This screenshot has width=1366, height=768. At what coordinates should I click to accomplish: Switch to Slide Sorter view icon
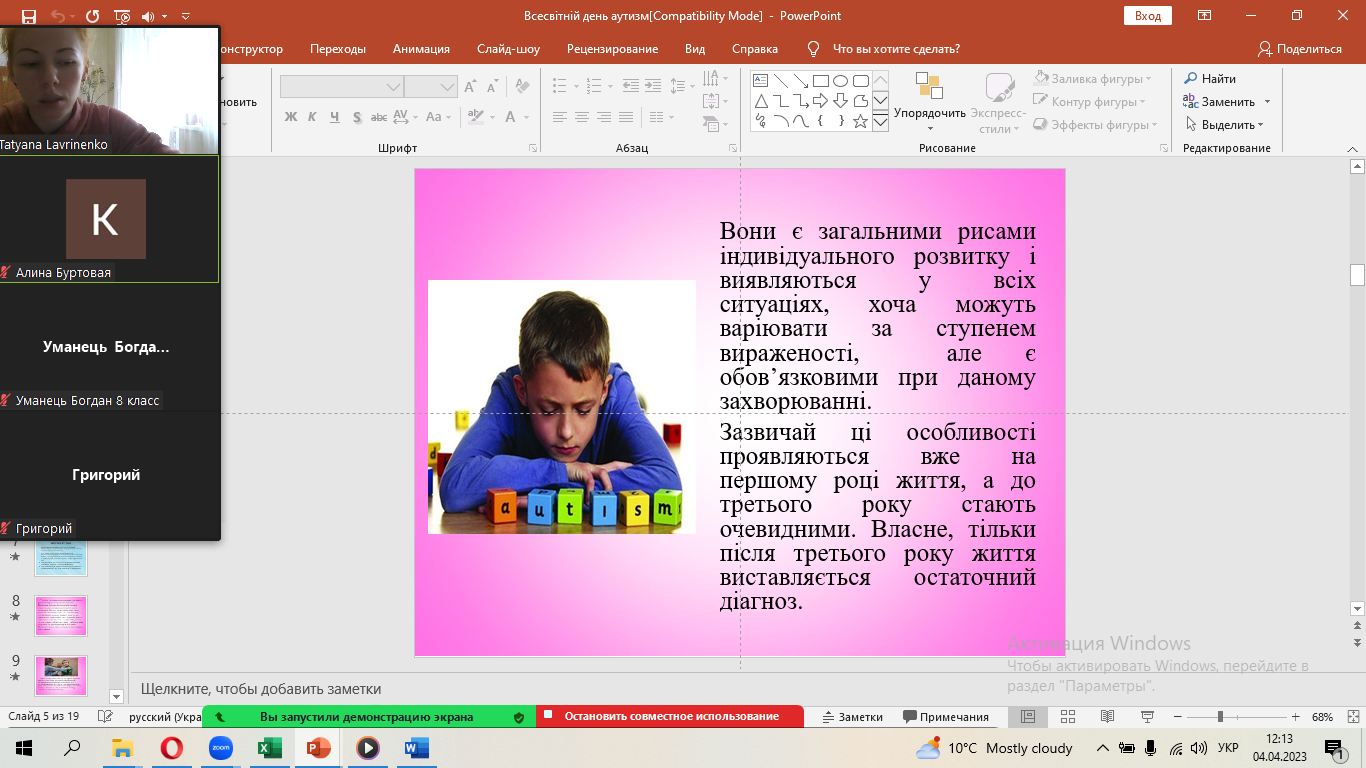pyautogui.click(x=1067, y=717)
